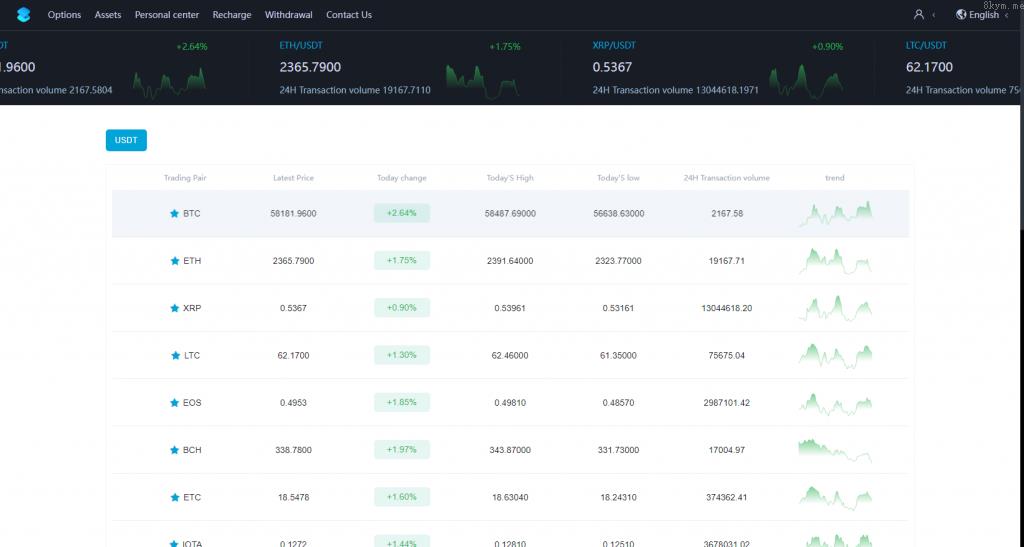1024x547 pixels.
Task: Go to the Recharge menu item
Action: click(x=232, y=15)
